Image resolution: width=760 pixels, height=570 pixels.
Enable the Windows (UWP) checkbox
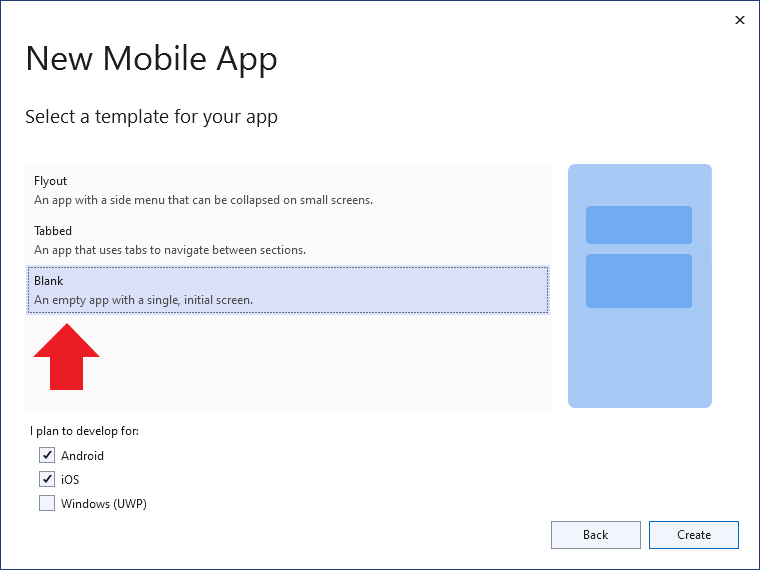coord(47,503)
